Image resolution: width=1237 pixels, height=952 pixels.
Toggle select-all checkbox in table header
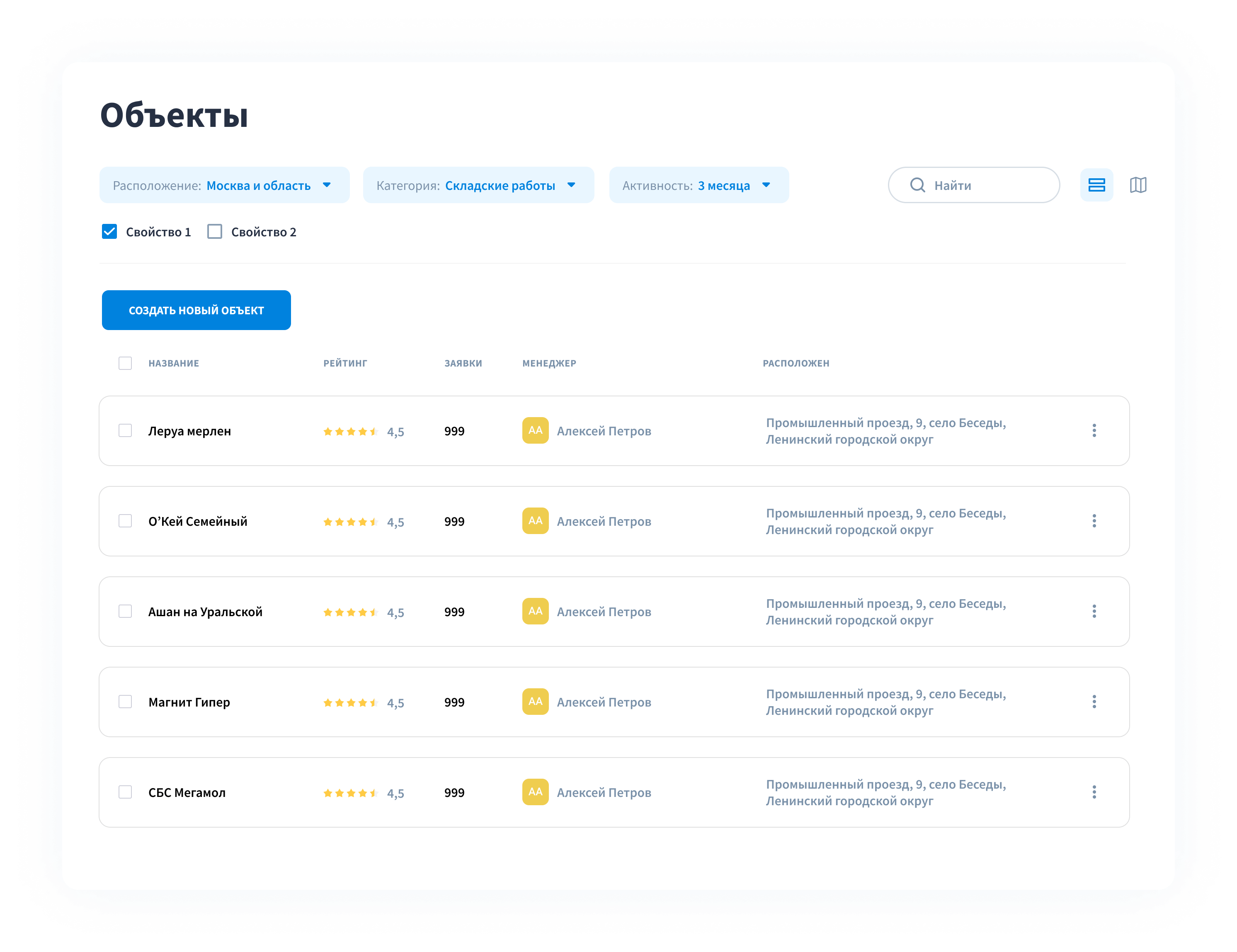point(125,363)
